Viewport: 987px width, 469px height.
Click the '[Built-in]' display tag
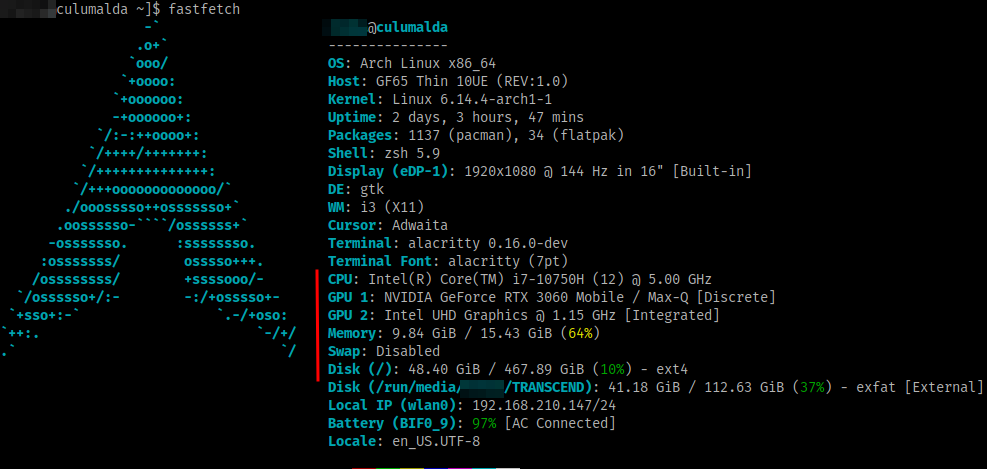(712, 171)
